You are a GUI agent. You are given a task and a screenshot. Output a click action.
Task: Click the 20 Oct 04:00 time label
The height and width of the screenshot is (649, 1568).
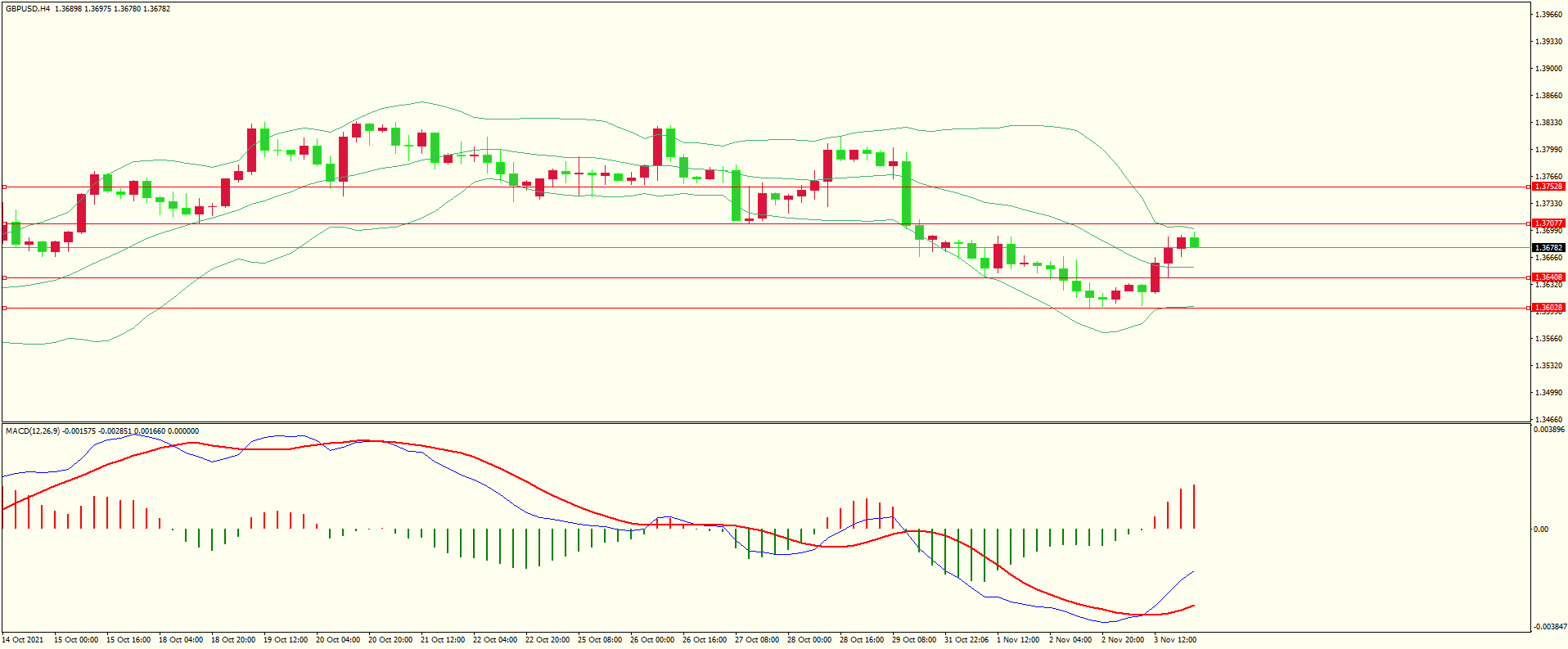point(338,640)
